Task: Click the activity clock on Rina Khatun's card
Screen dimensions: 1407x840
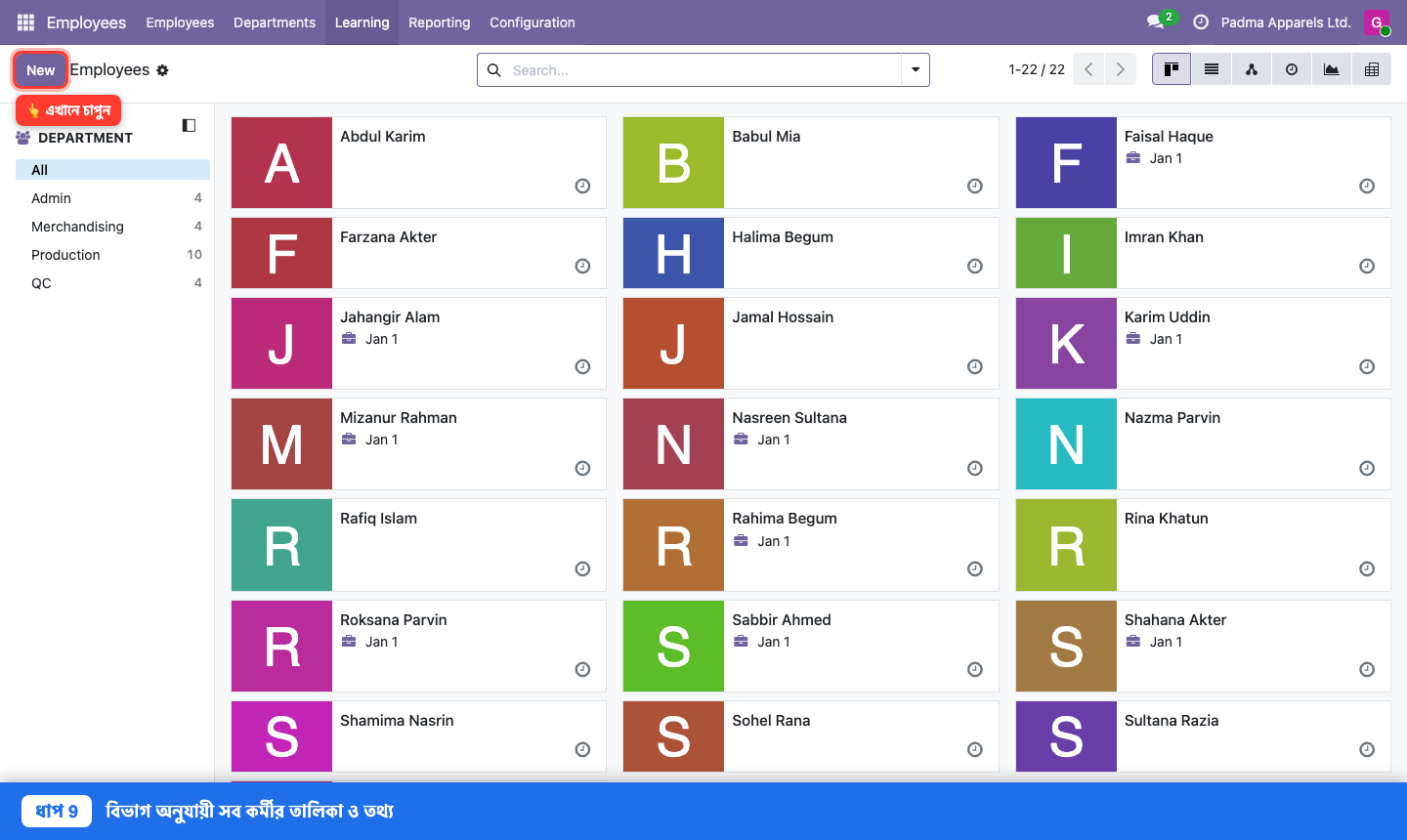Action: point(1367,568)
